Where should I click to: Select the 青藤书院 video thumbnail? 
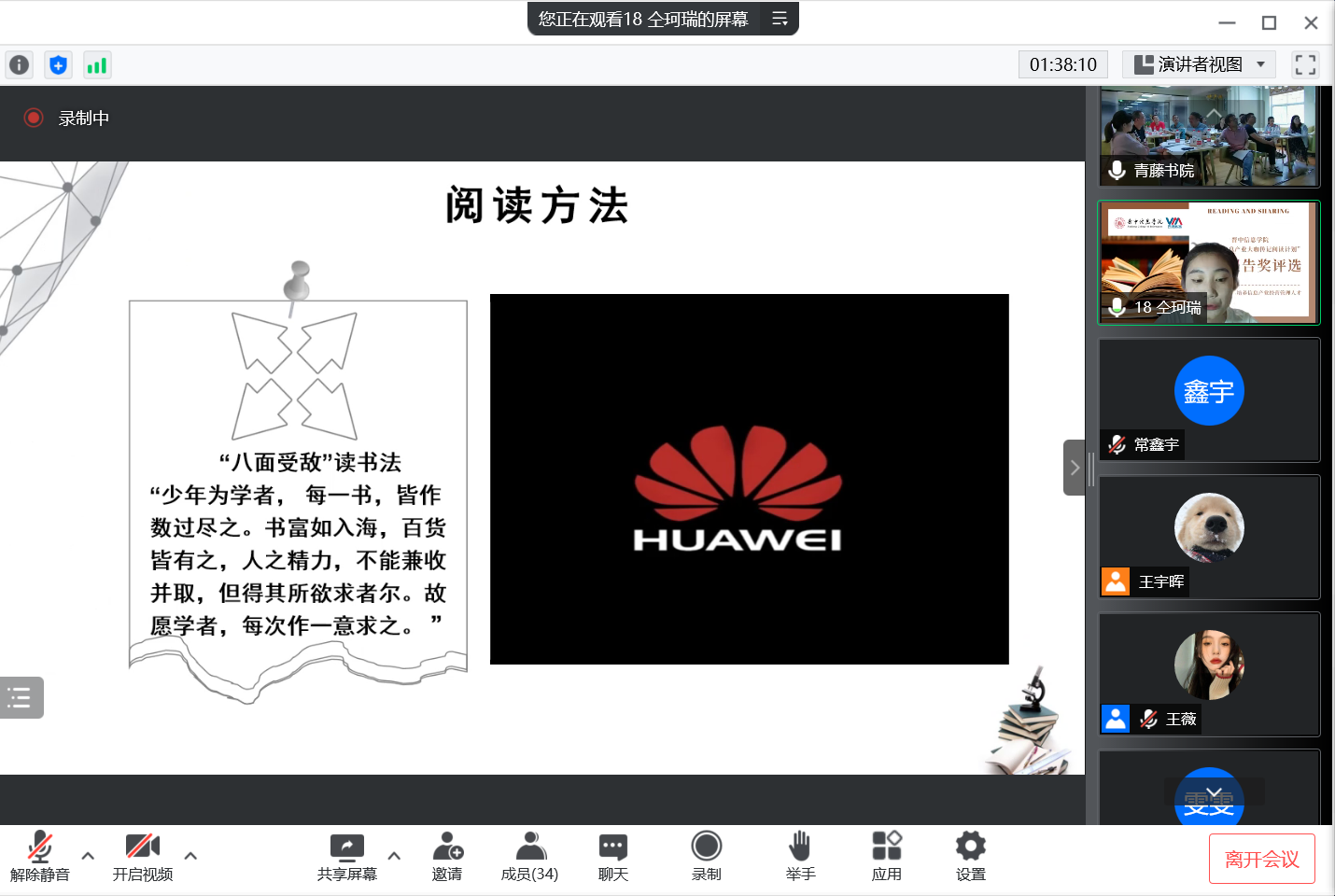(x=1209, y=136)
